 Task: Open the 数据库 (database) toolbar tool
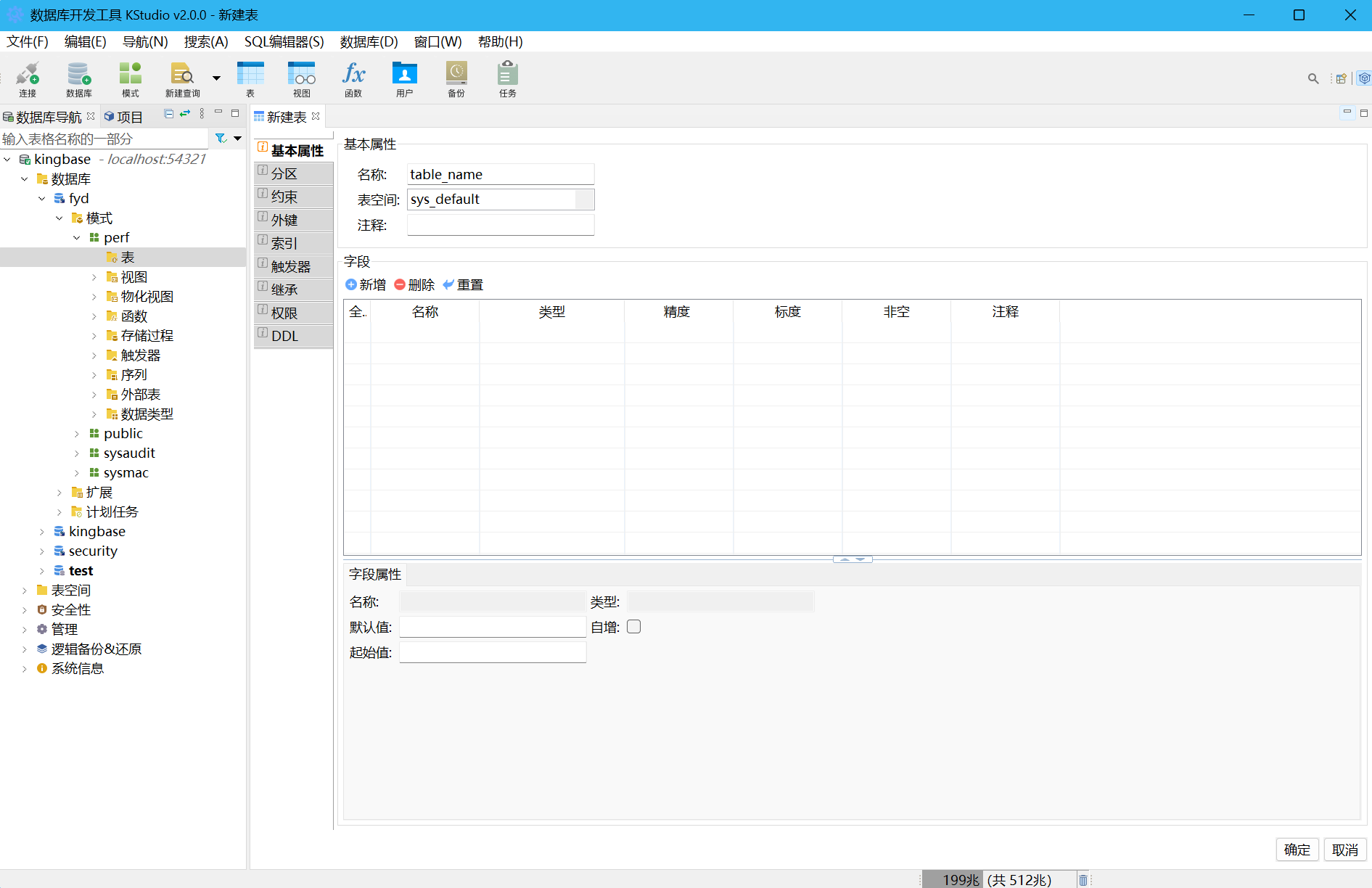pos(78,78)
